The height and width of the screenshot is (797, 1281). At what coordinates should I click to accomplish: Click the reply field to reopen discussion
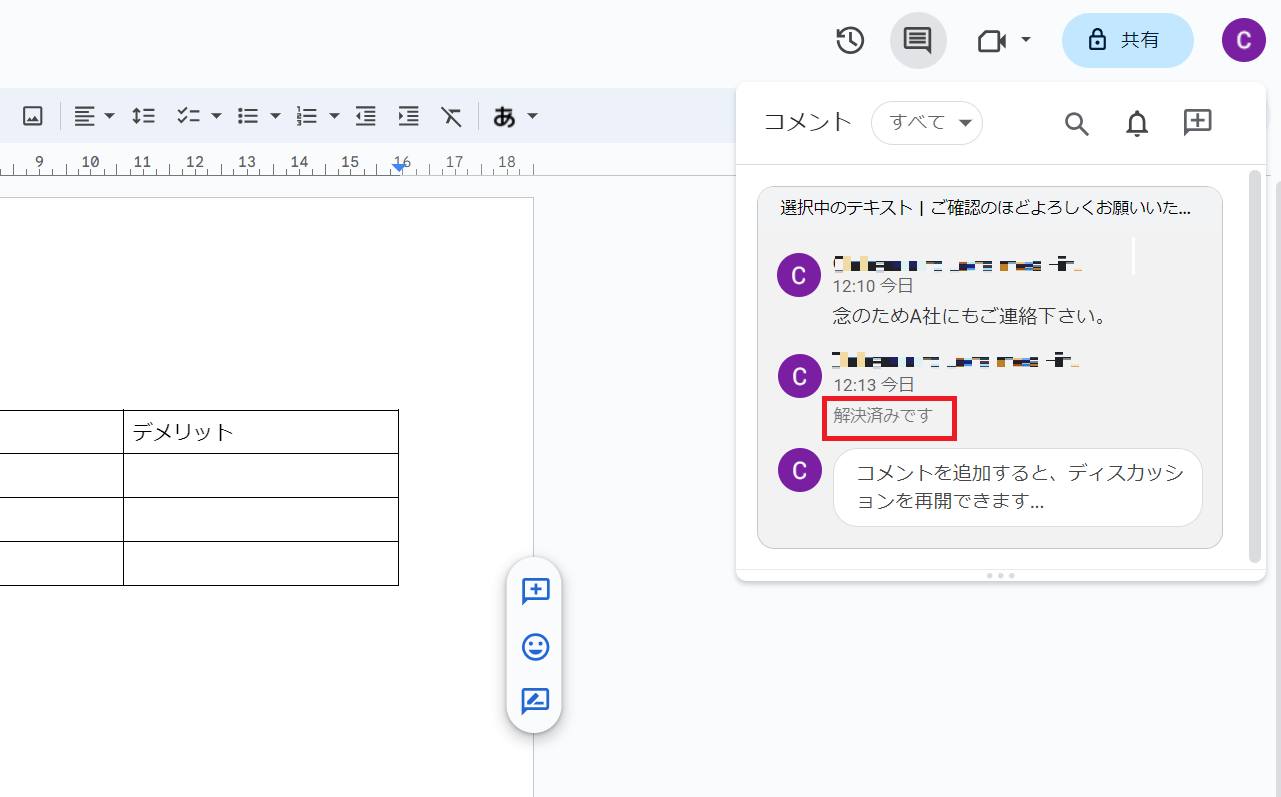(x=1017, y=487)
